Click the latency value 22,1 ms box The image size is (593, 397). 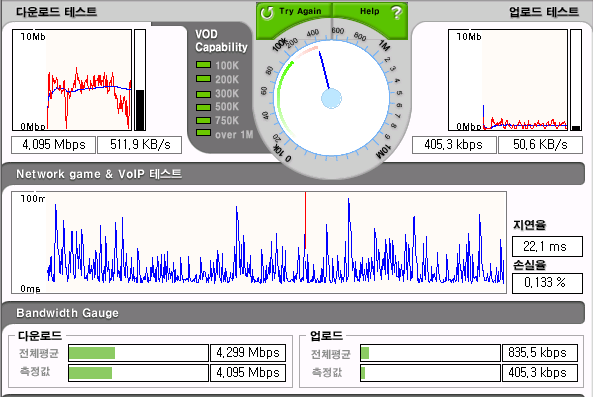pyautogui.click(x=547, y=247)
